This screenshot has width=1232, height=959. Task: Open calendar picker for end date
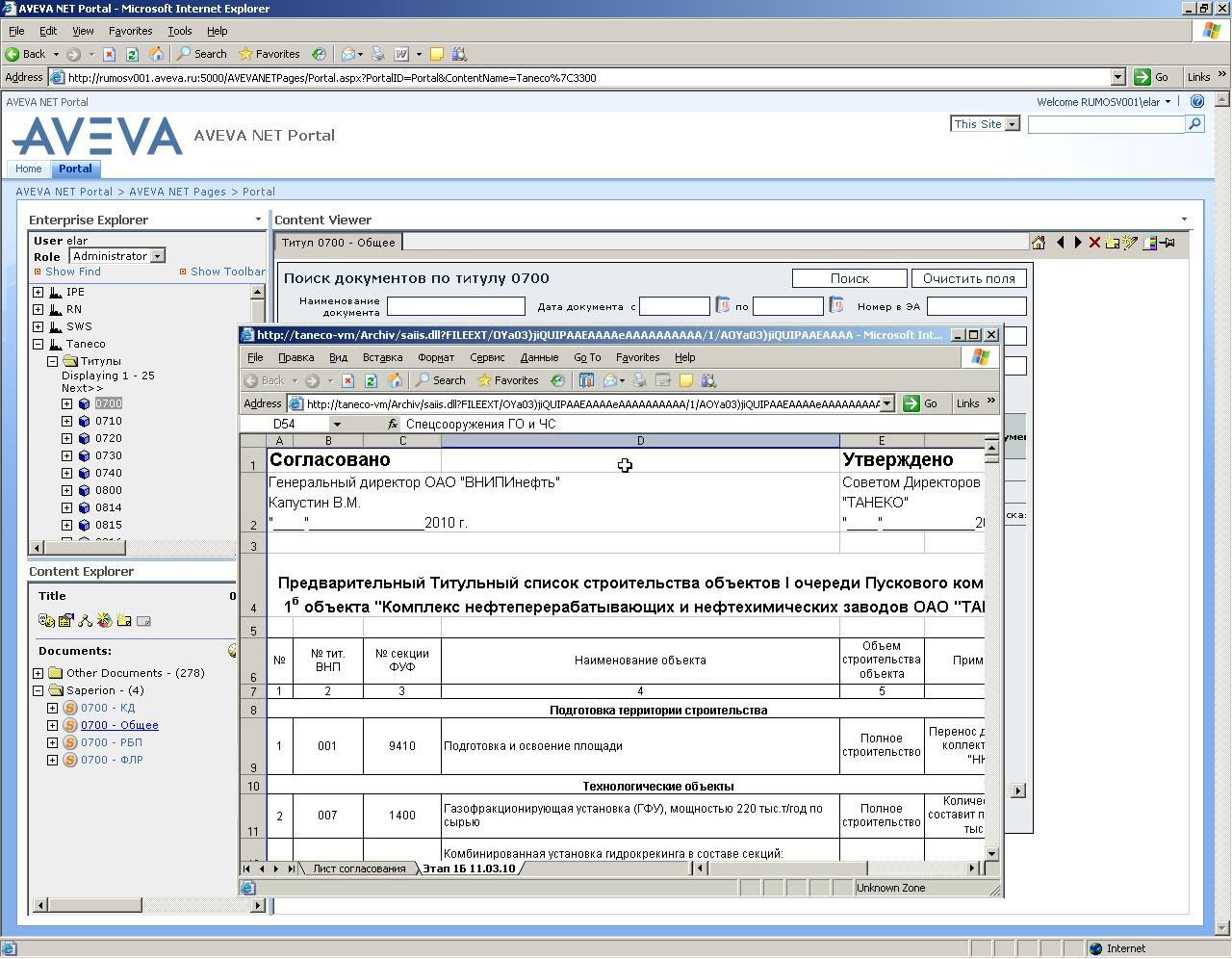tap(836, 305)
